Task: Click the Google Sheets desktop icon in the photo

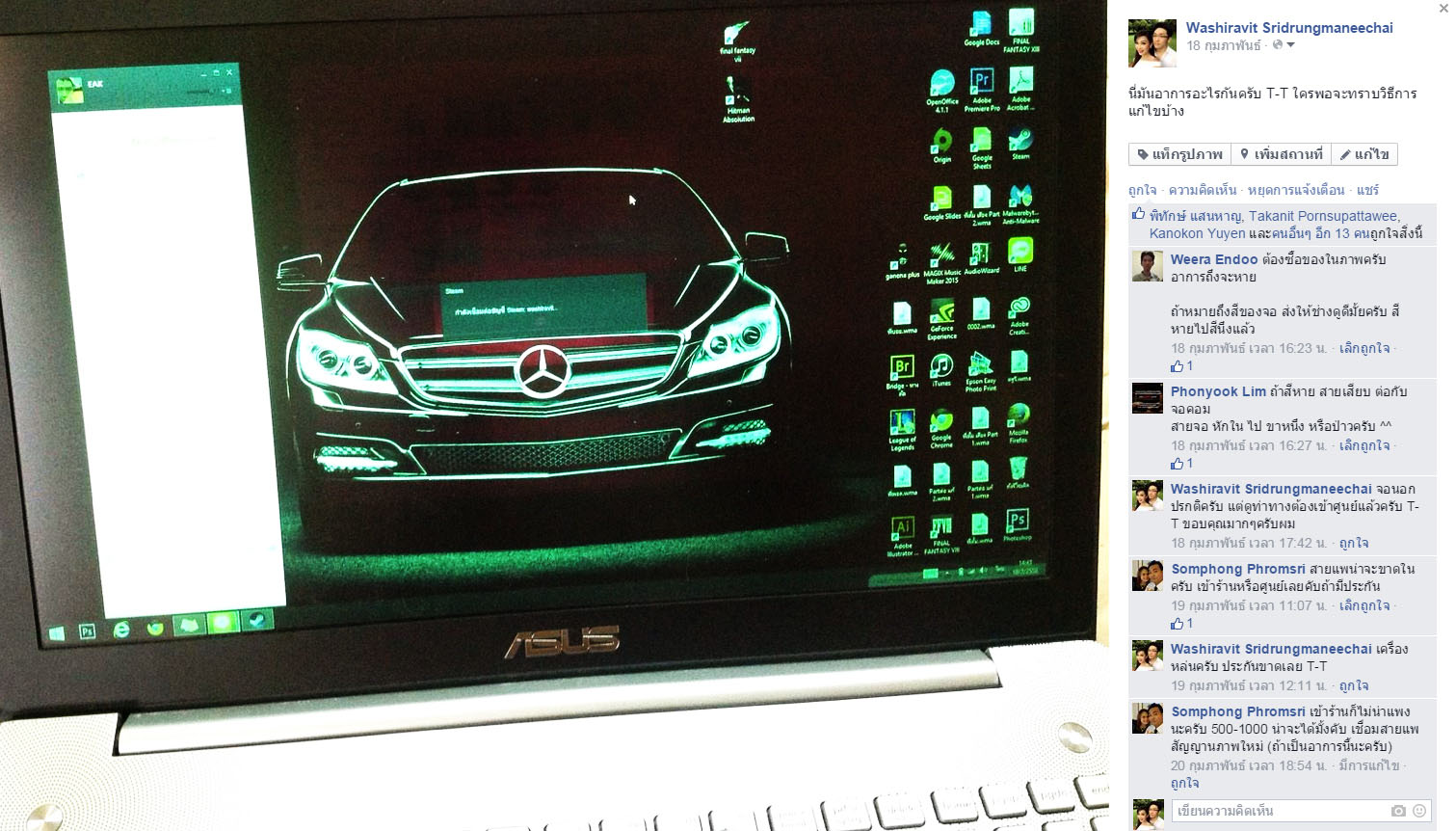Action: [x=982, y=147]
